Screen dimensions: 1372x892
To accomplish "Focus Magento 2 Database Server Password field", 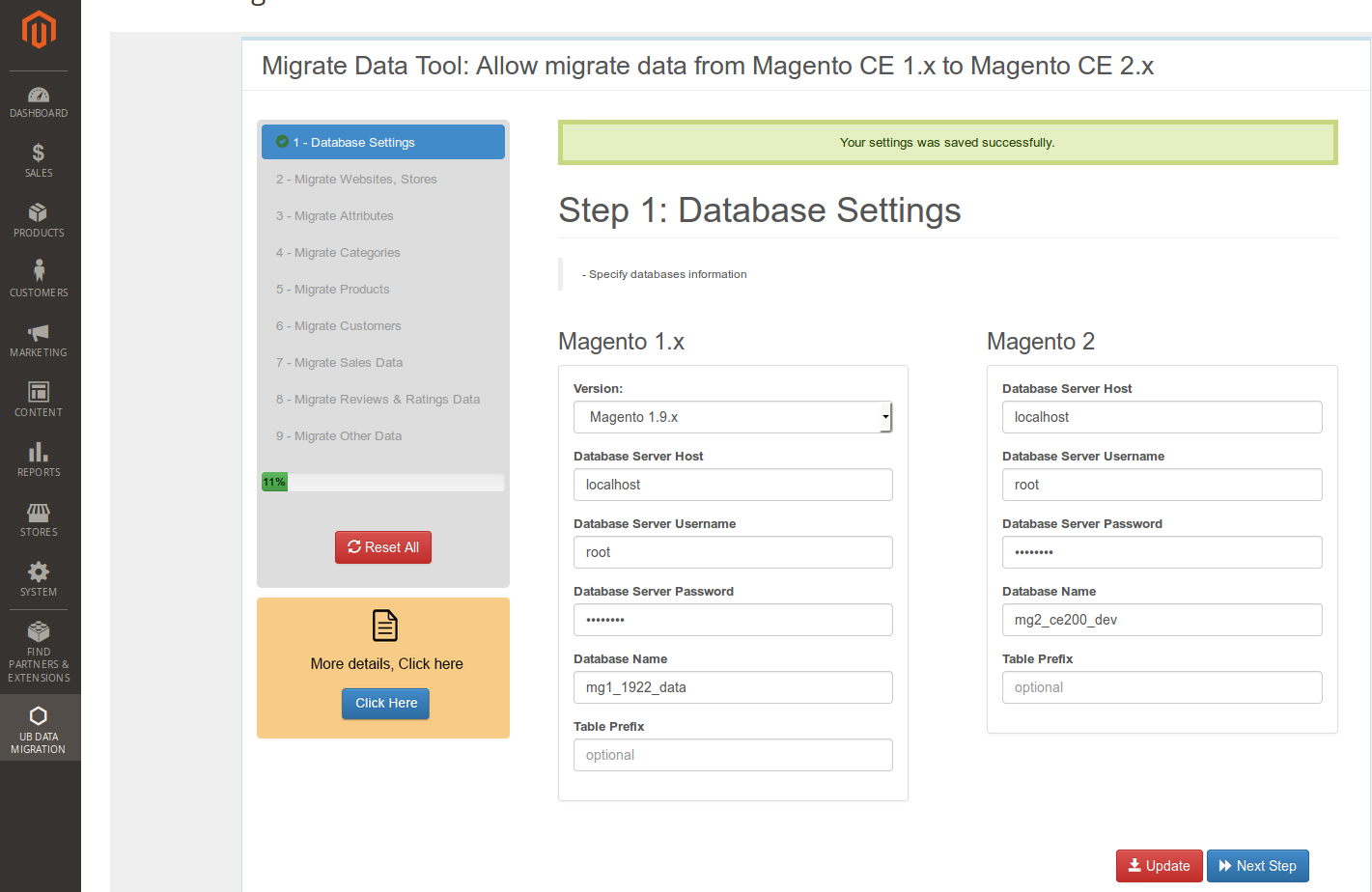I will (1162, 552).
